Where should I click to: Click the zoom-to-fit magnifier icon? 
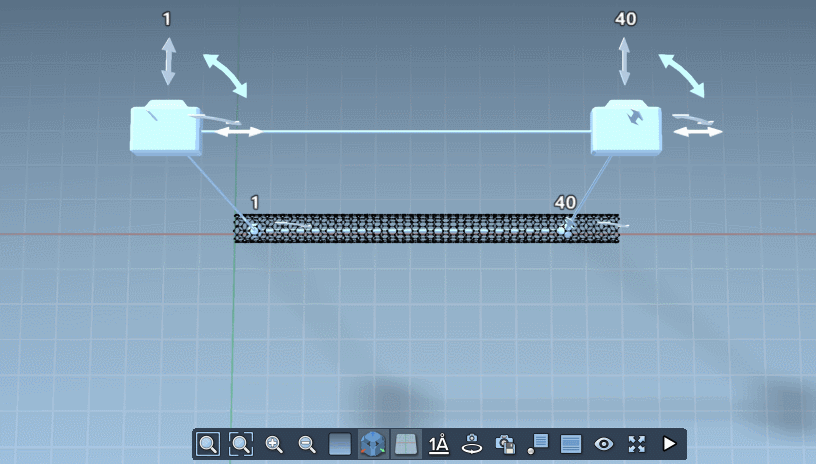click(x=208, y=444)
